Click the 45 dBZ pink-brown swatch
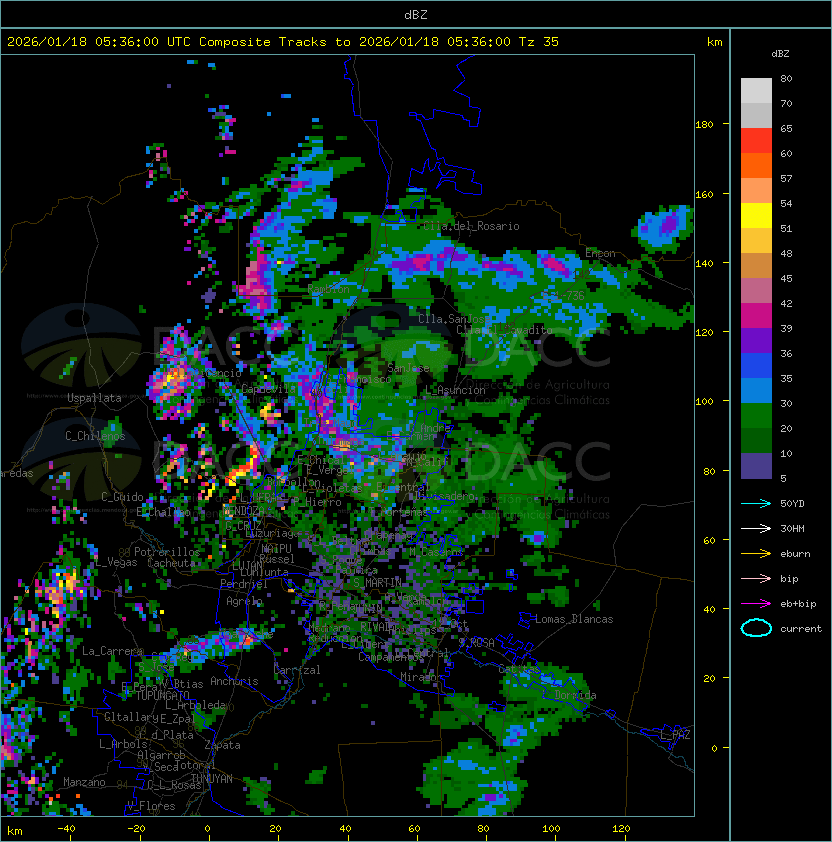This screenshot has height=842, width=832. (x=756, y=291)
